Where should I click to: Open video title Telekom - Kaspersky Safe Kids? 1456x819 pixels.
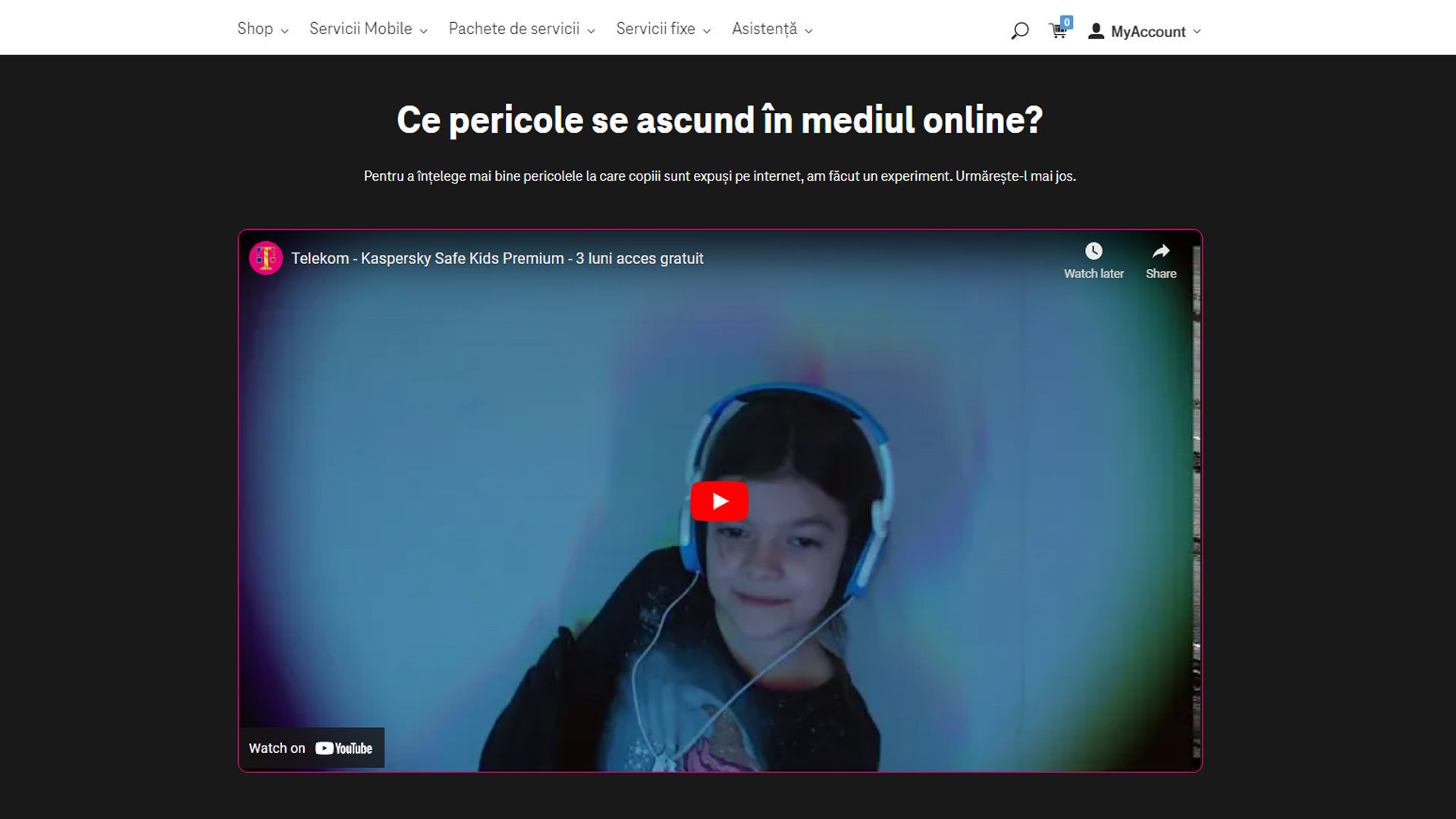click(x=497, y=259)
